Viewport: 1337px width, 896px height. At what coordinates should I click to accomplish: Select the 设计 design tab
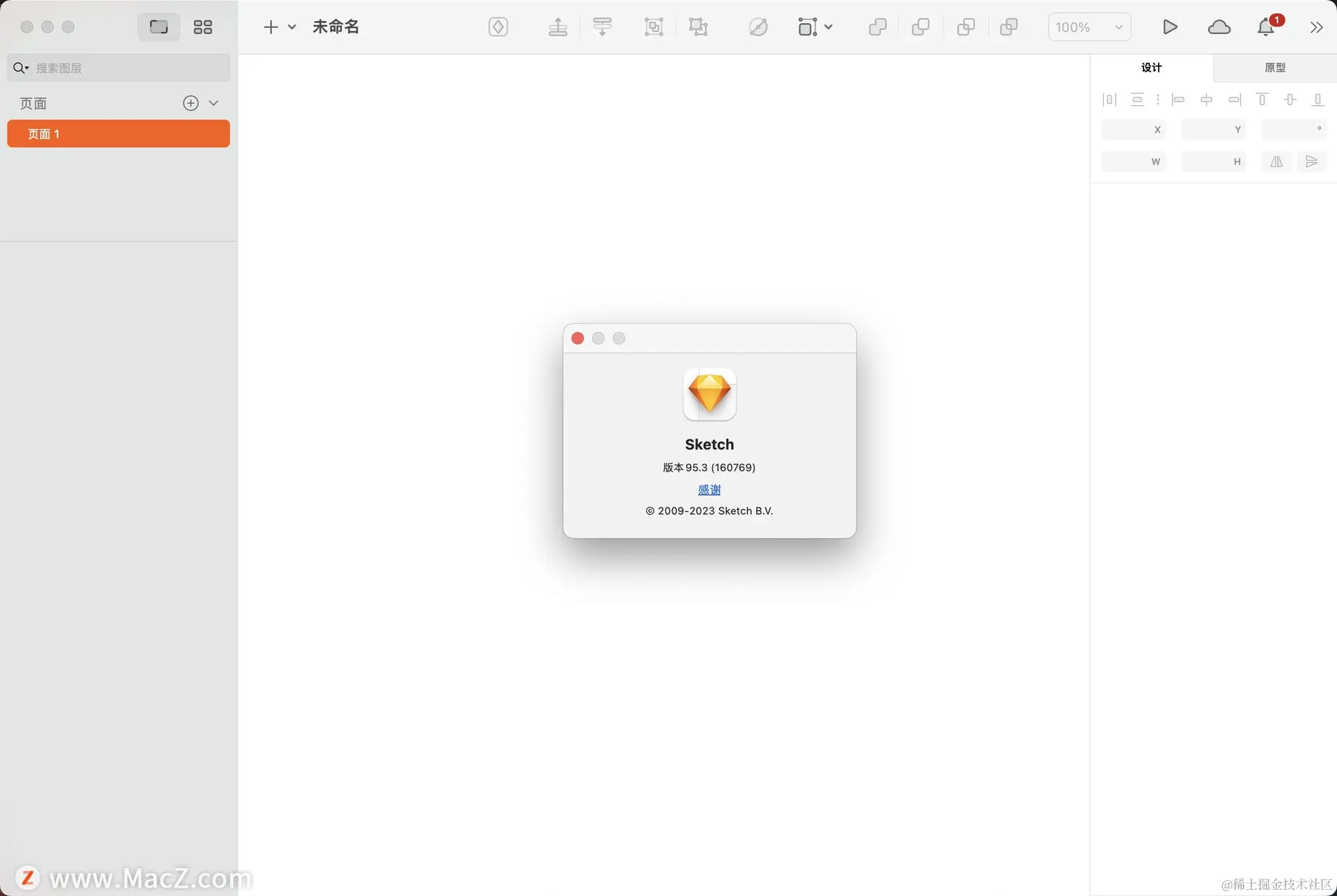click(1151, 68)
